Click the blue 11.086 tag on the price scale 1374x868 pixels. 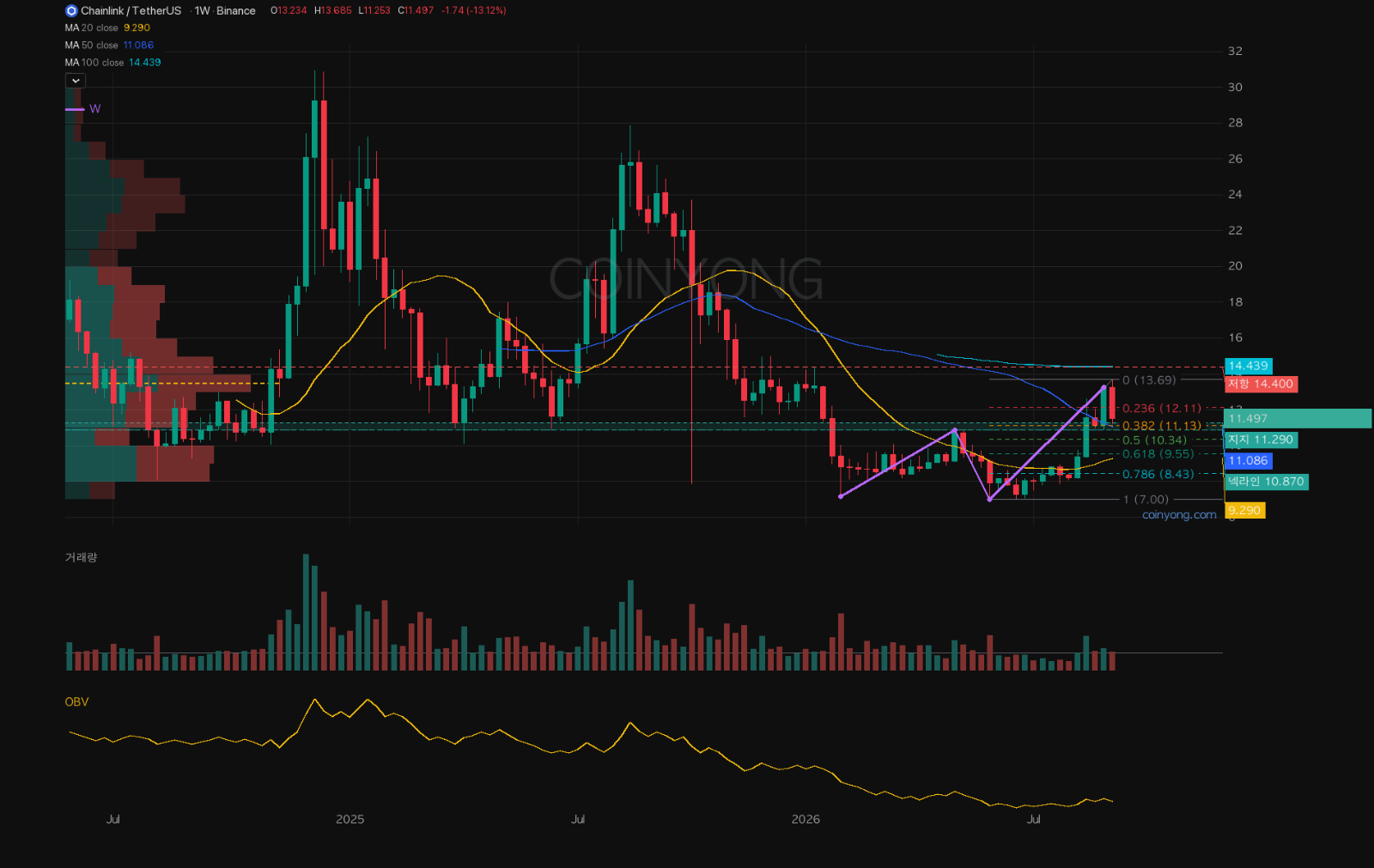1248,461
